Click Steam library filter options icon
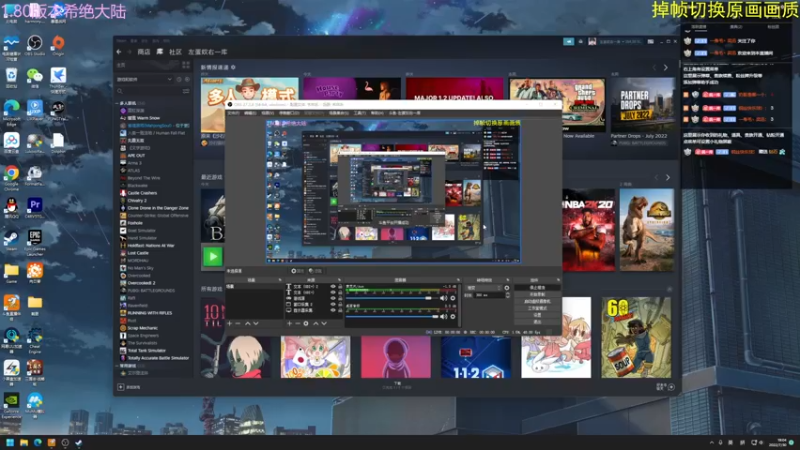Image resolution: width=800 pixels, height=450 pixels. click(186, 91)
